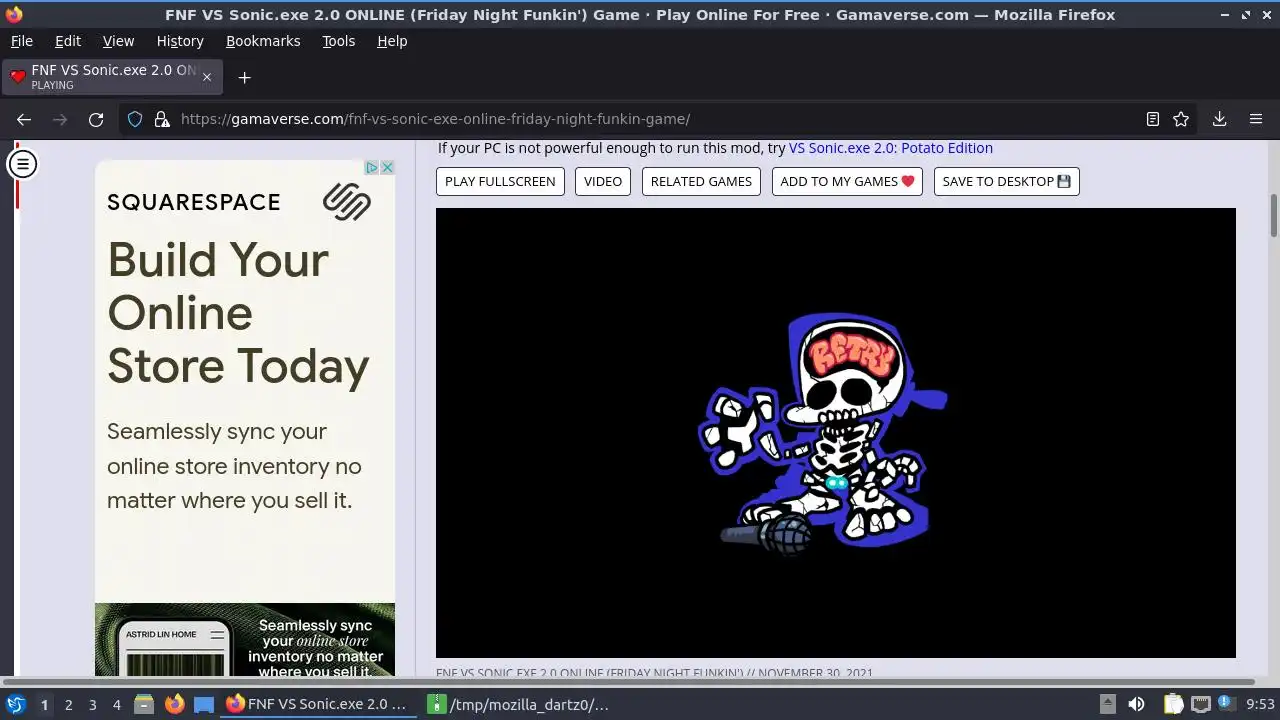Screen dimensions: 1280x720
Task: Click the 9:53 clock in the tray
Action: coord(1260,704)
